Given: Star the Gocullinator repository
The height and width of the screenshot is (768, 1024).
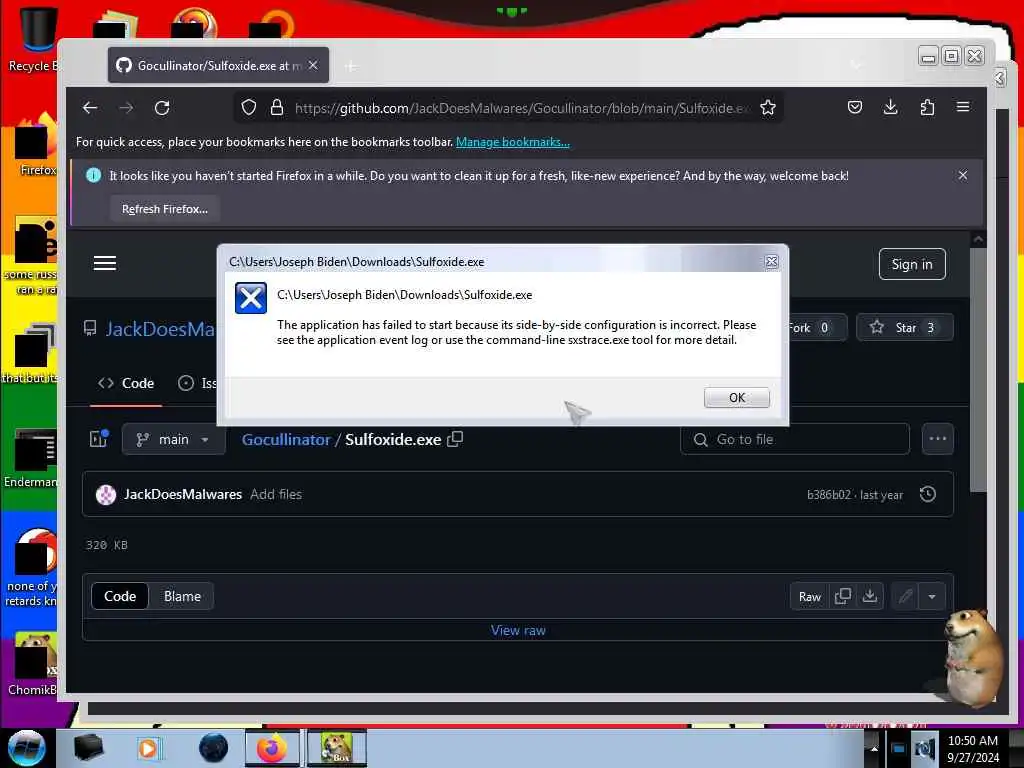Looking at the screenshot, I should click(x=904, y=327).
